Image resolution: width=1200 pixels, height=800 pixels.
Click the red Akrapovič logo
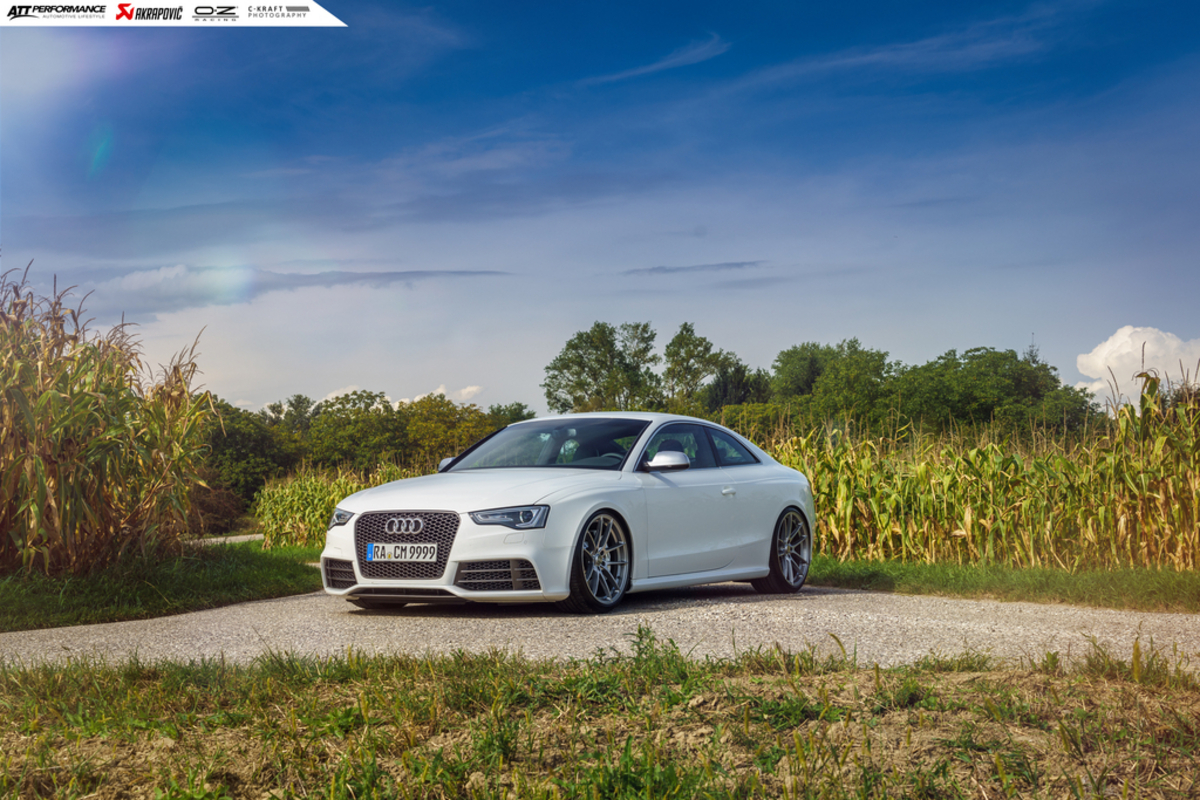(149, 12)
